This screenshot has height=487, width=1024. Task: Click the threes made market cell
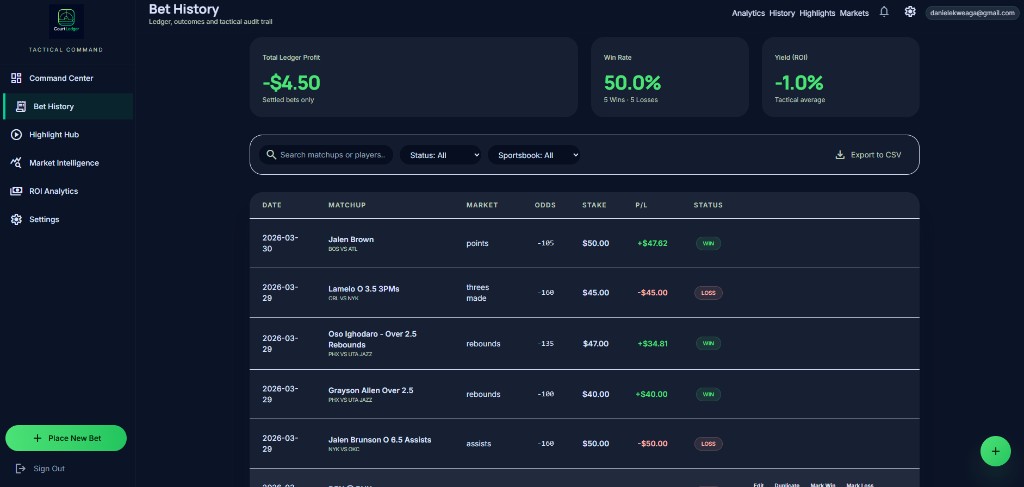[x=477, y=293]
